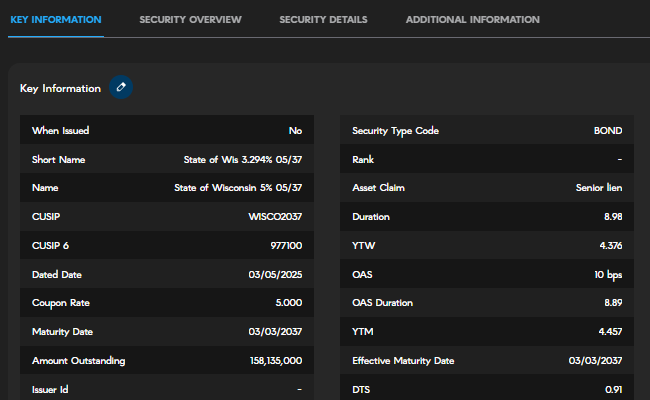Viewport: 650px width, 400px height.
Task: Select the Security Type Code value BOND
Action: coord(607,130)
